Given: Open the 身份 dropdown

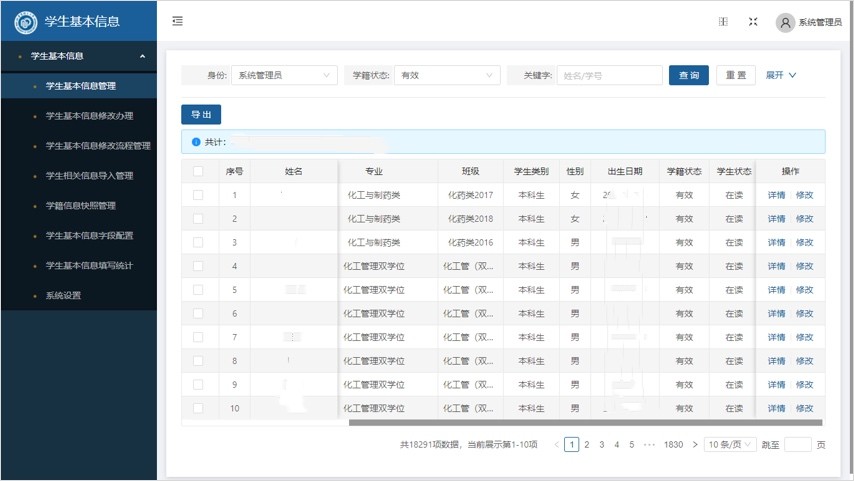Looking at the screenshot, I should point(285,75).
